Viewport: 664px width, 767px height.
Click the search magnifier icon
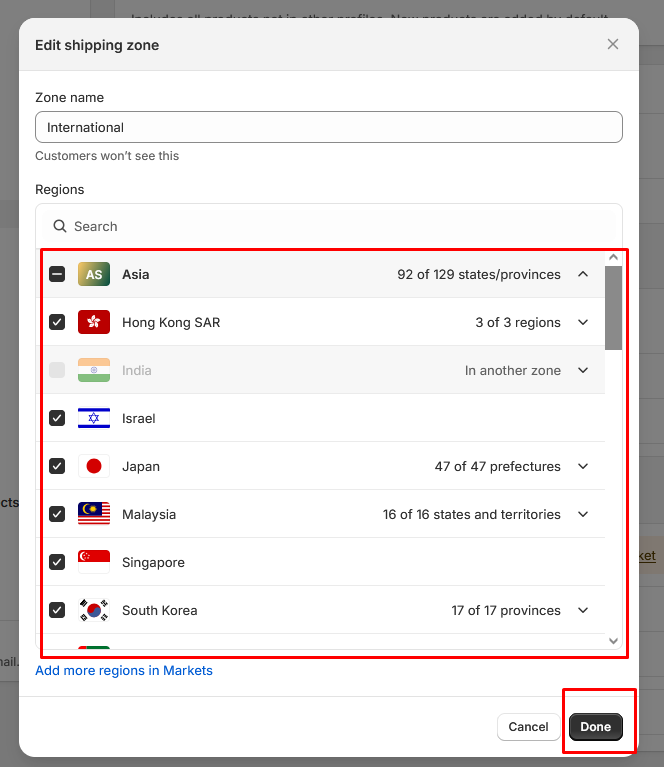point(60,226)
